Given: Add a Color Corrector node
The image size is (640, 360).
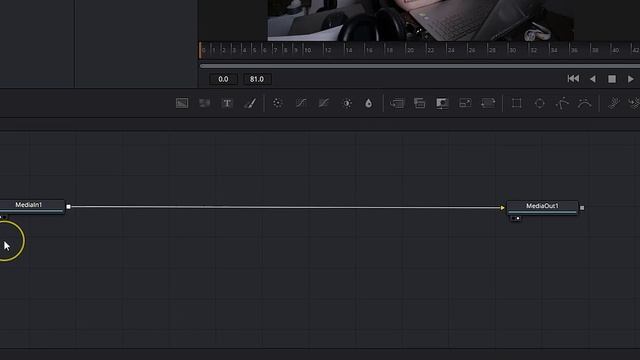Looking at the screenshot, I should 278,103.
